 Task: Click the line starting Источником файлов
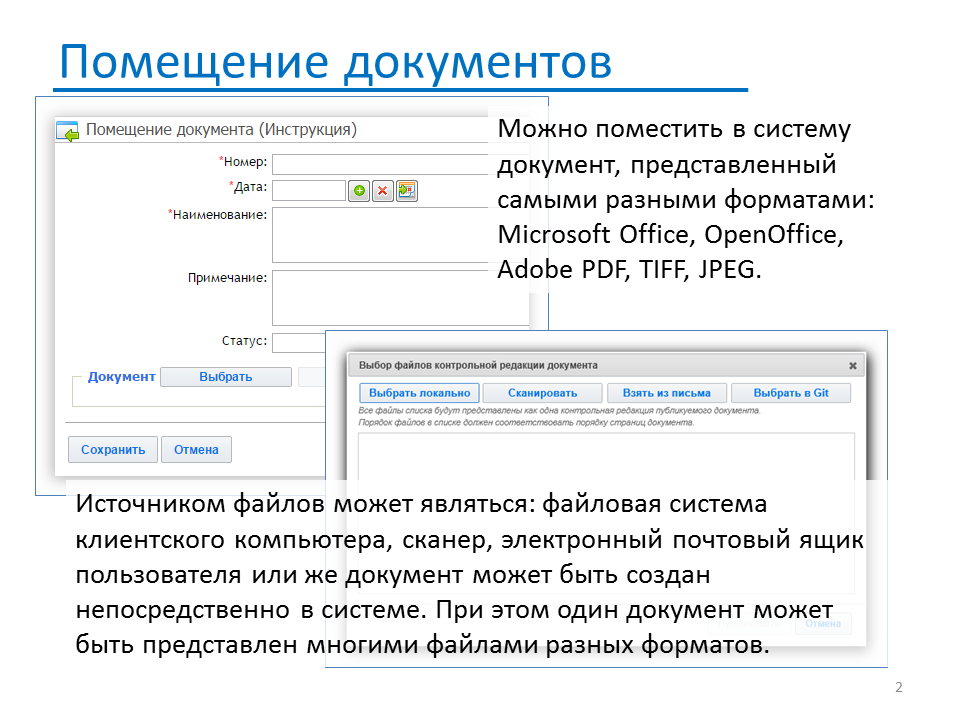pyautogui.click(x=421, y=504)
